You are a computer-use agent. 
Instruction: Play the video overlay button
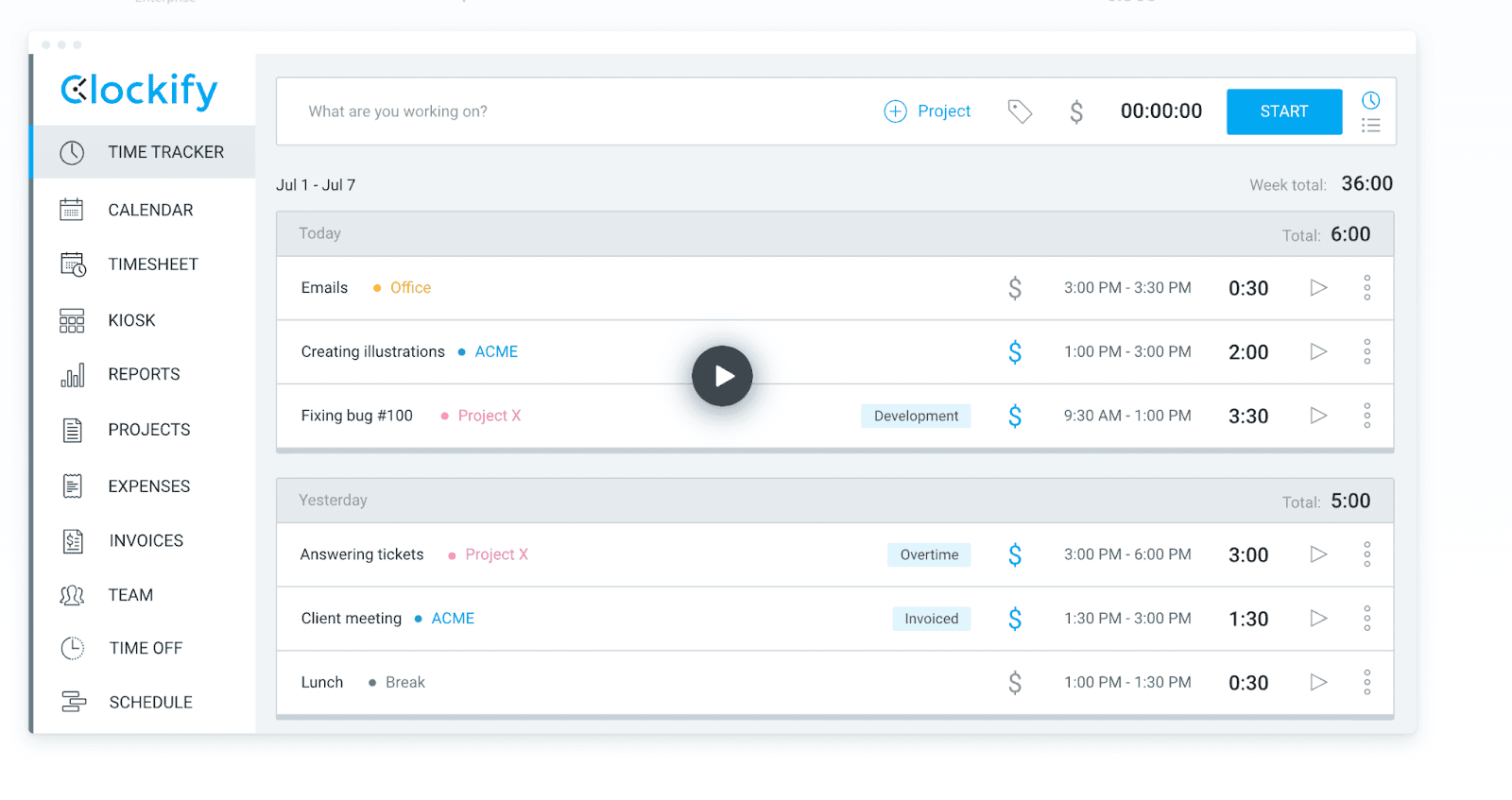[x=722, y=376]
